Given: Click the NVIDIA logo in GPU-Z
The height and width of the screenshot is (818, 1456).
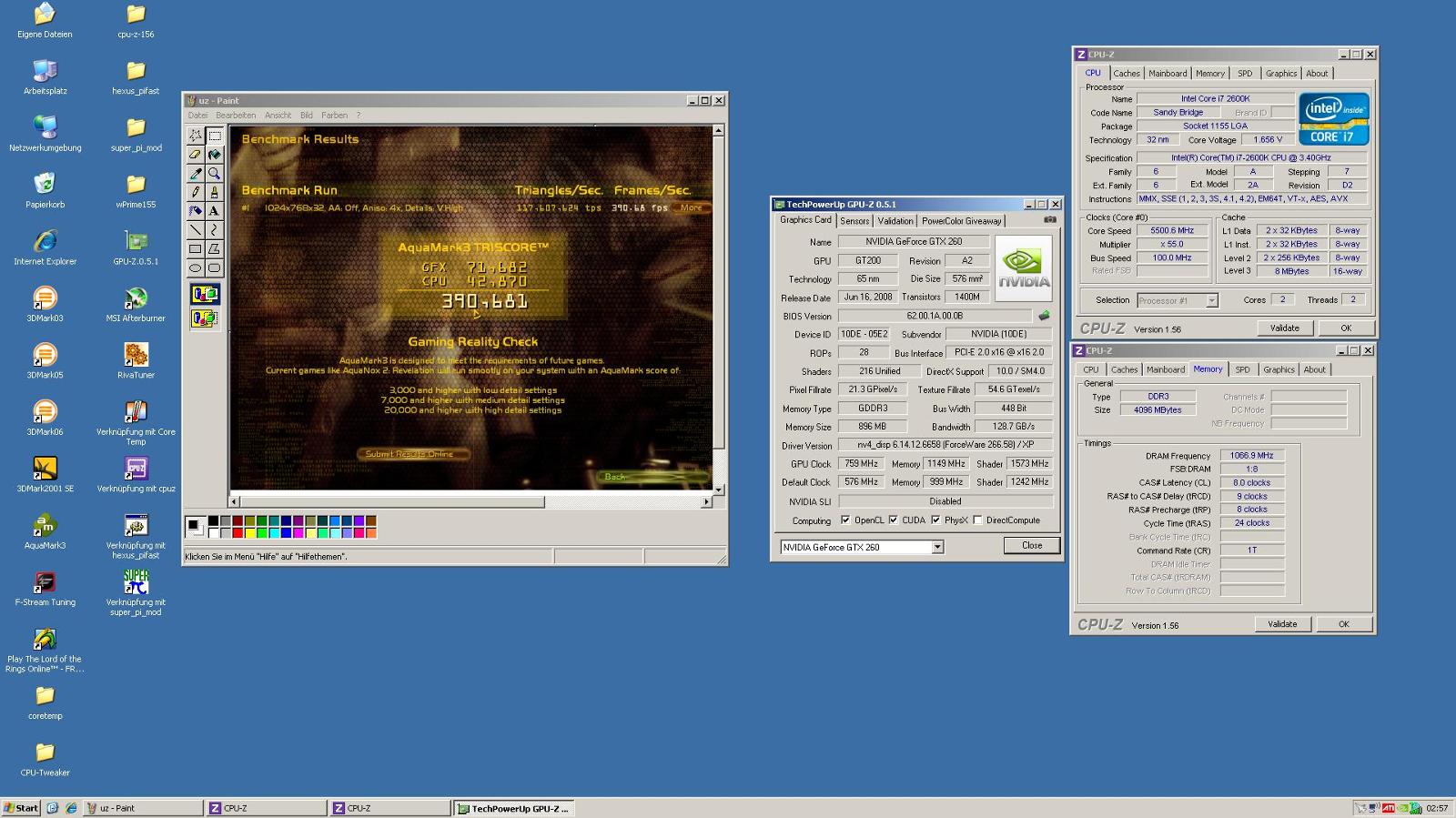Looking at the screenshot, I should coord(1024,268).
